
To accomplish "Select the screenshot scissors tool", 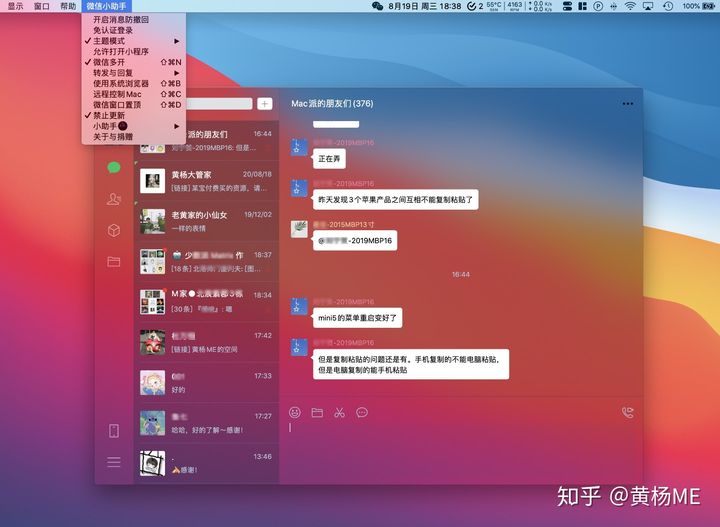I will [x=339, y=412].
